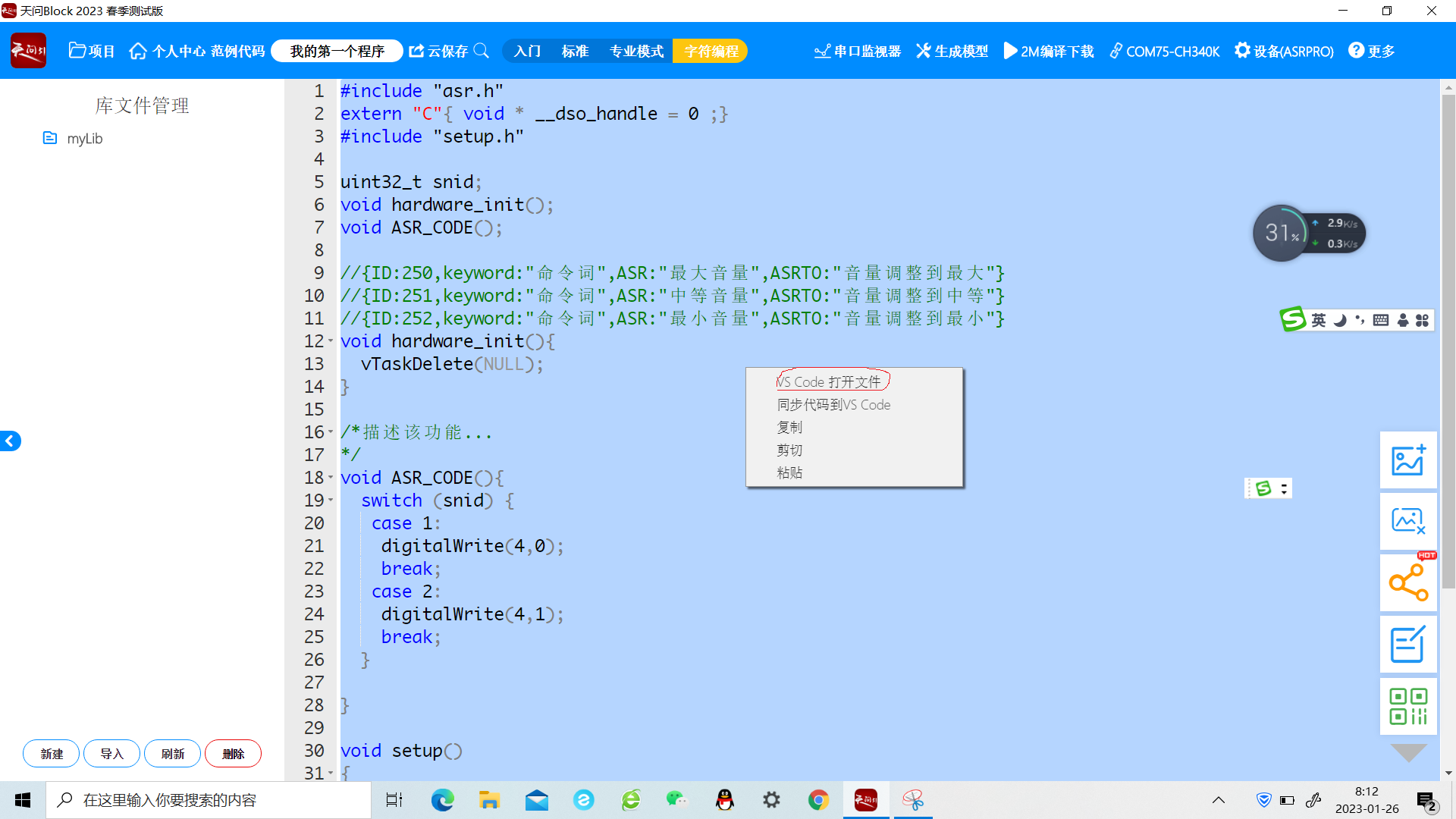Click the 新建 button
The height and width of the screenshot is (819, 1456).
52,753
